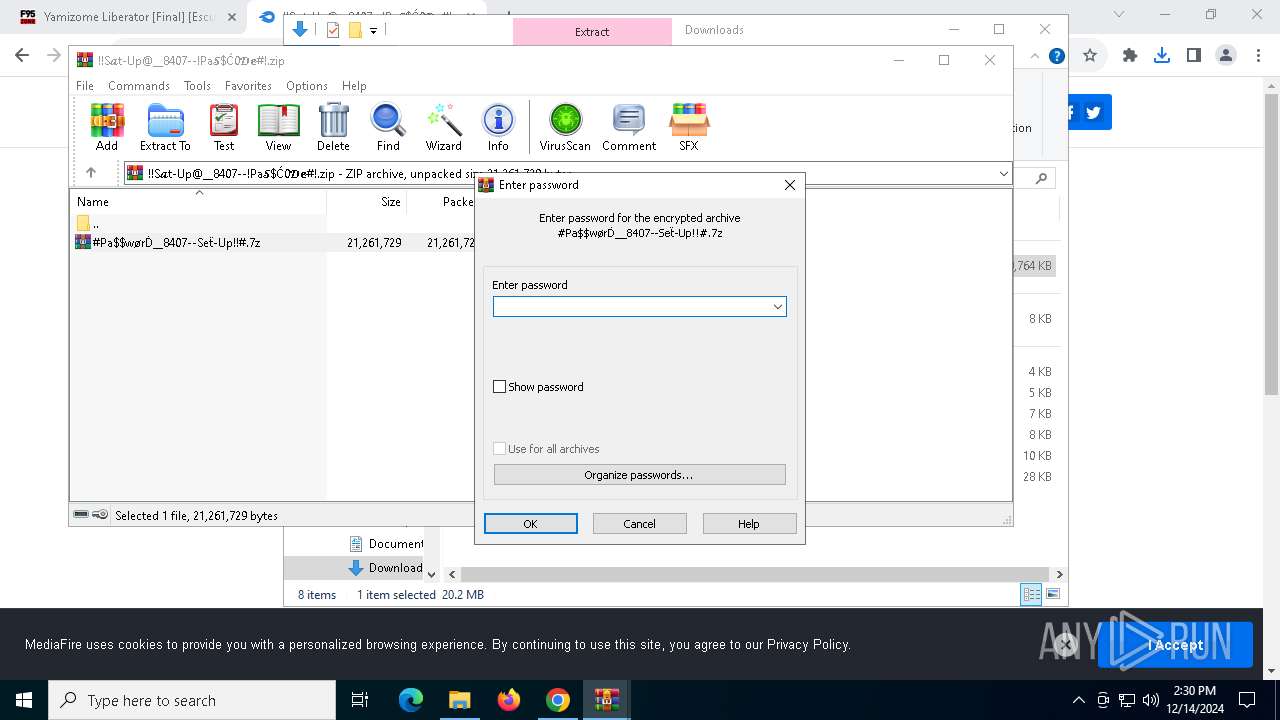Click the Add toolbar icon in WinRAR
The image size is (1280, 720).
pyautogui.click(x=107, y=127)
